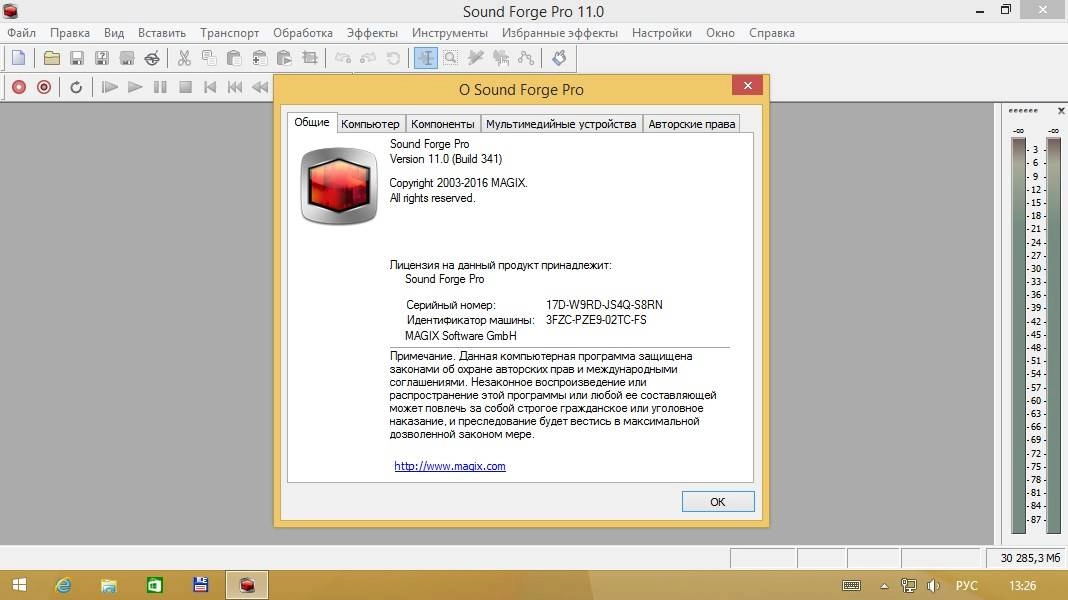Switch to the Компоненты tab

click(x=443, y=124)
